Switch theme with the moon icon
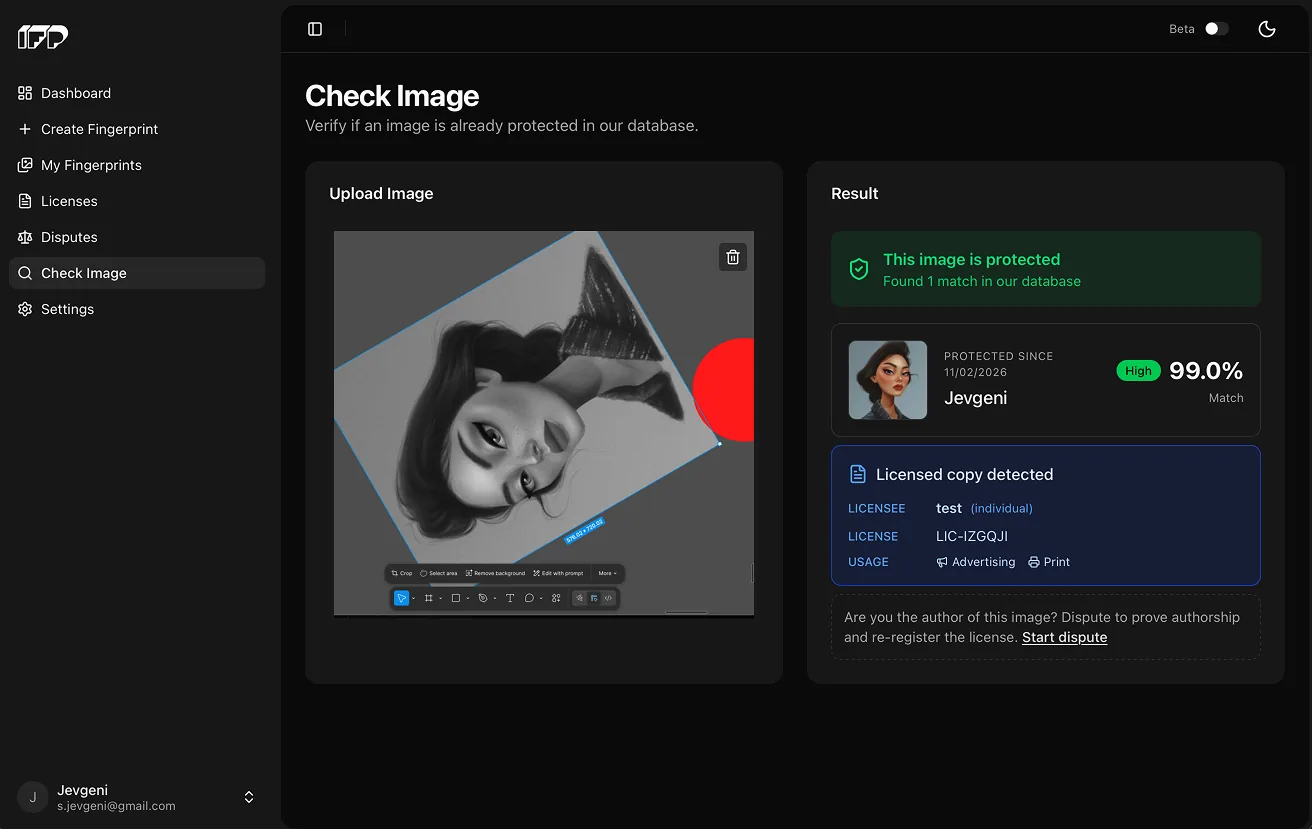 click(1267, 29)
